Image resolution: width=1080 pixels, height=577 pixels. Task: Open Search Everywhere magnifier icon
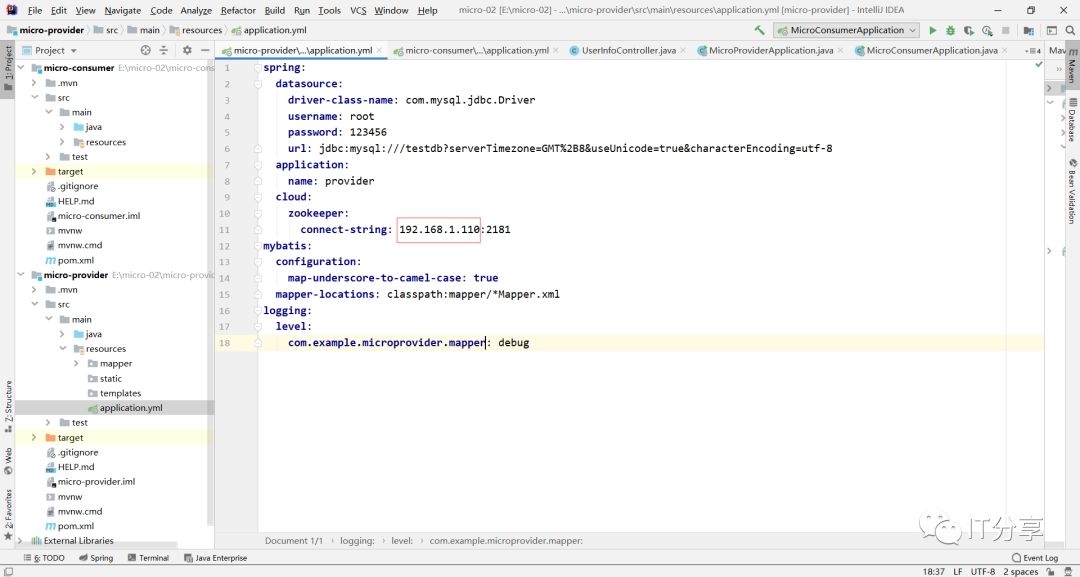point(1070,30)
